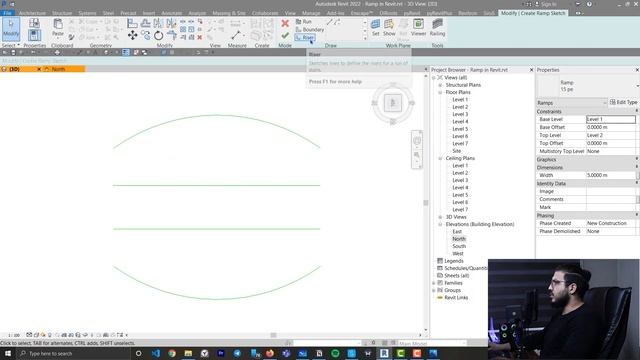
Task: Expand Structural Plans in Project Browser
Action: point(440,85)
